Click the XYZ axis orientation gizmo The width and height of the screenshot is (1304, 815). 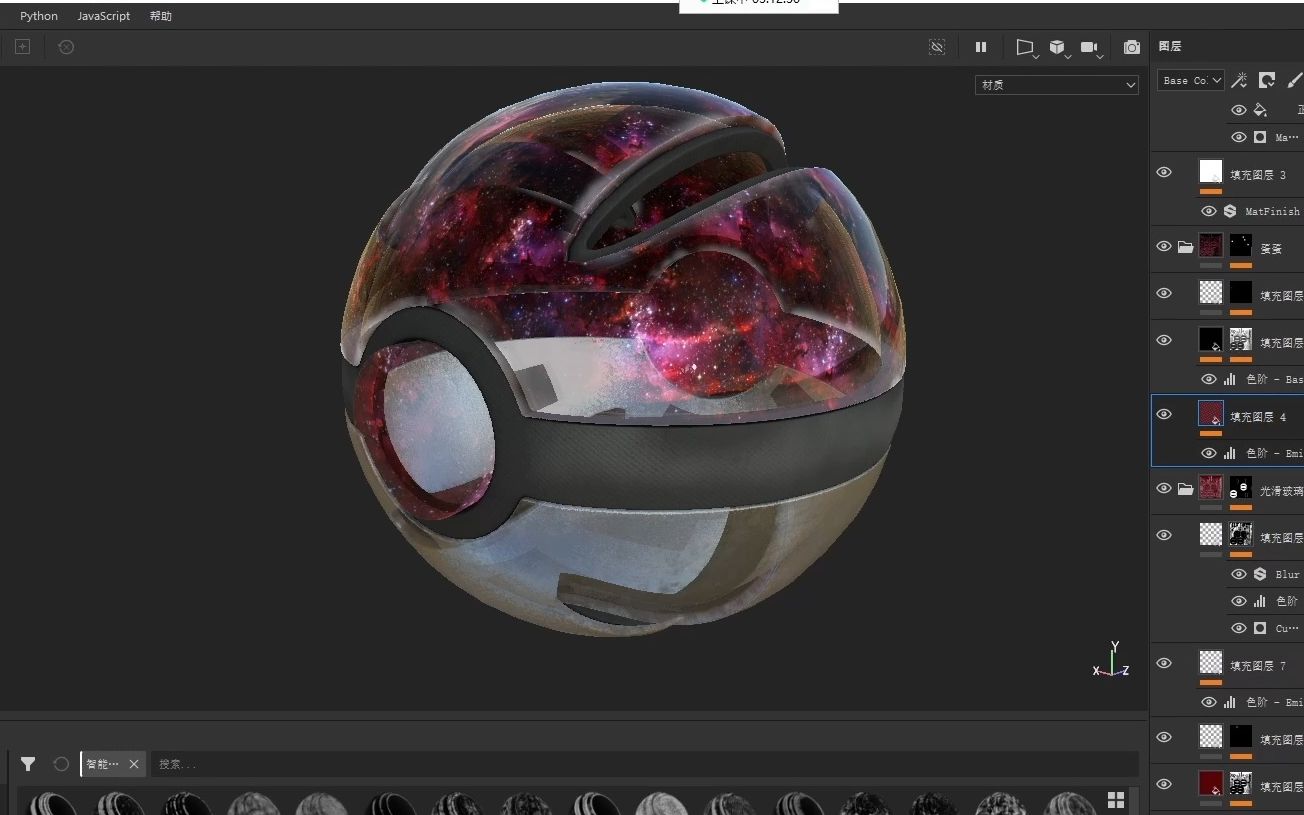[1112, 661]
